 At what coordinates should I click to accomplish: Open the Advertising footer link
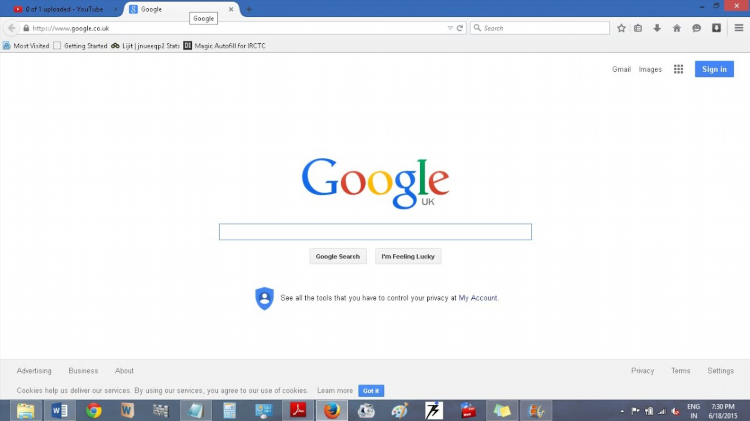coord(34,371)
